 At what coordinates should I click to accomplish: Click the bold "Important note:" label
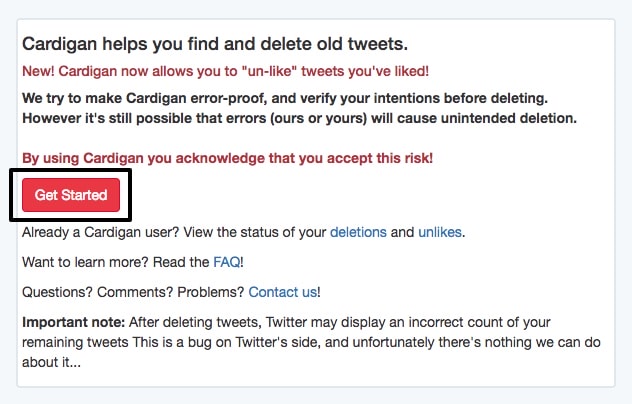tap(70, 322)
